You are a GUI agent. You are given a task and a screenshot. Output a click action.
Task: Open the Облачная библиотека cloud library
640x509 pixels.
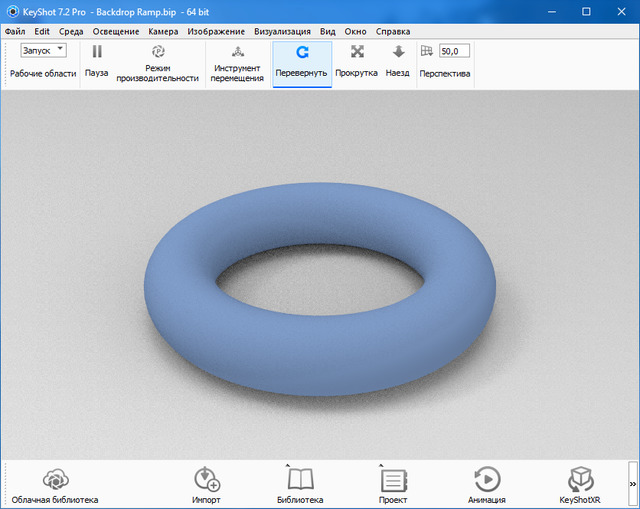(x=55, y=484)
